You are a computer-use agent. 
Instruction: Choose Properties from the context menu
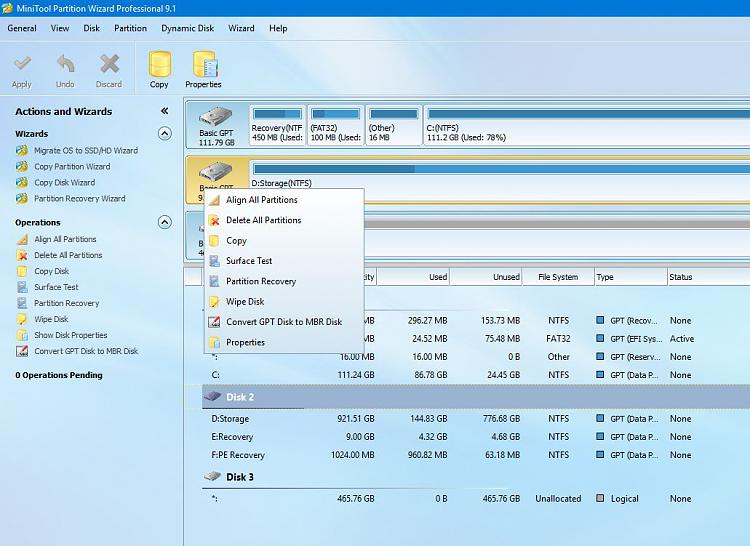point(284,342)
